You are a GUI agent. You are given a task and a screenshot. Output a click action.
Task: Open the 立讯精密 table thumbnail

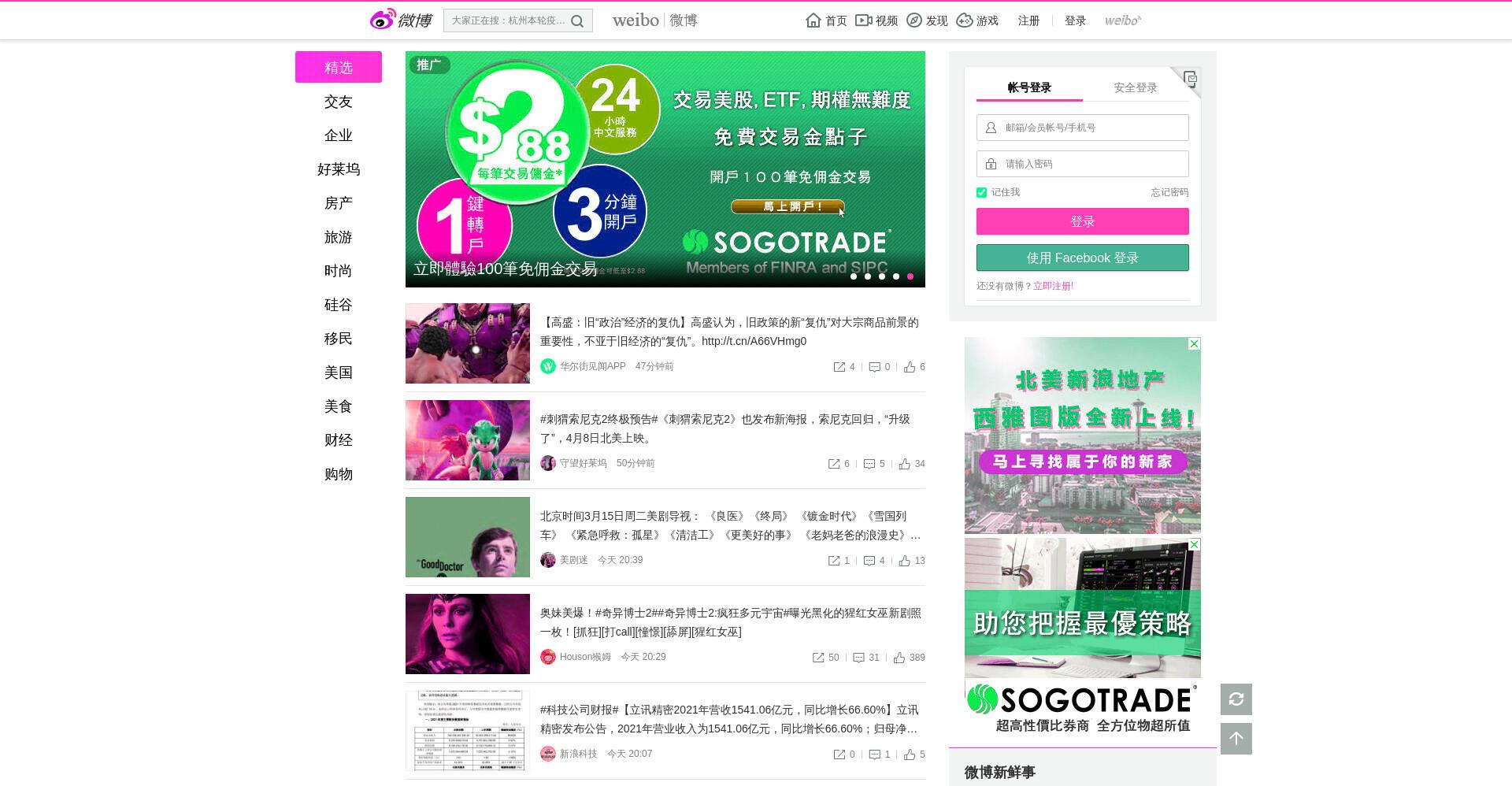[x=468, y=731]
